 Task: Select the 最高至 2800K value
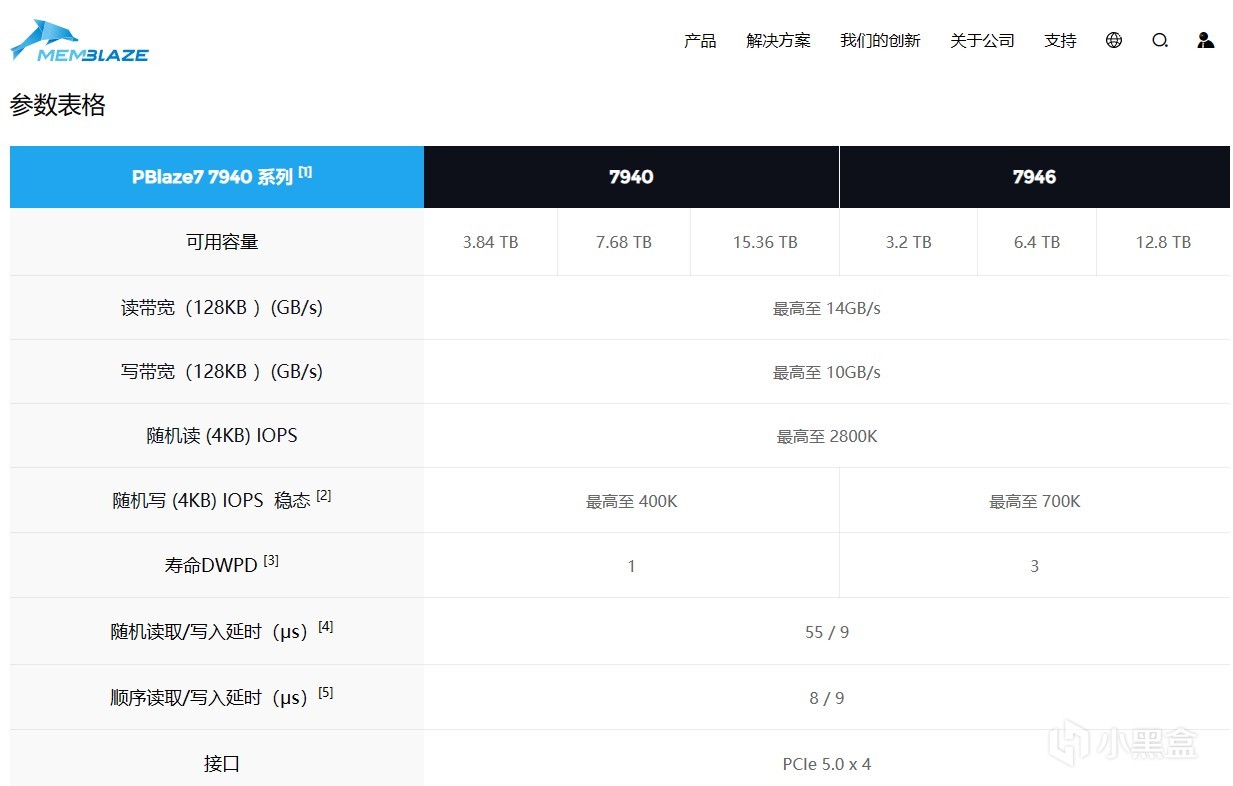click(x=827, y=437)
